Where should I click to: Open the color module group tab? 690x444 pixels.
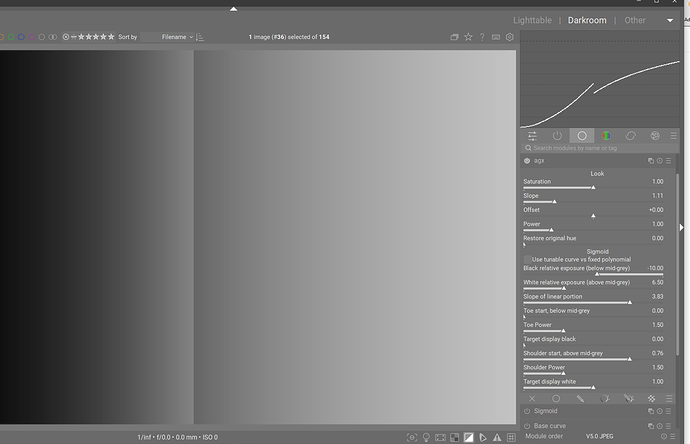(606, 135)
